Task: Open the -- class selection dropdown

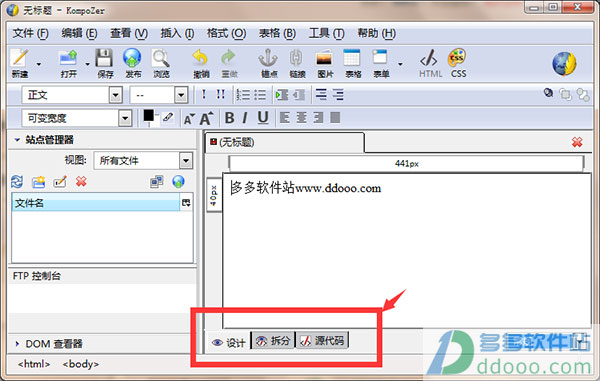Action: click(x=181, y=95)
